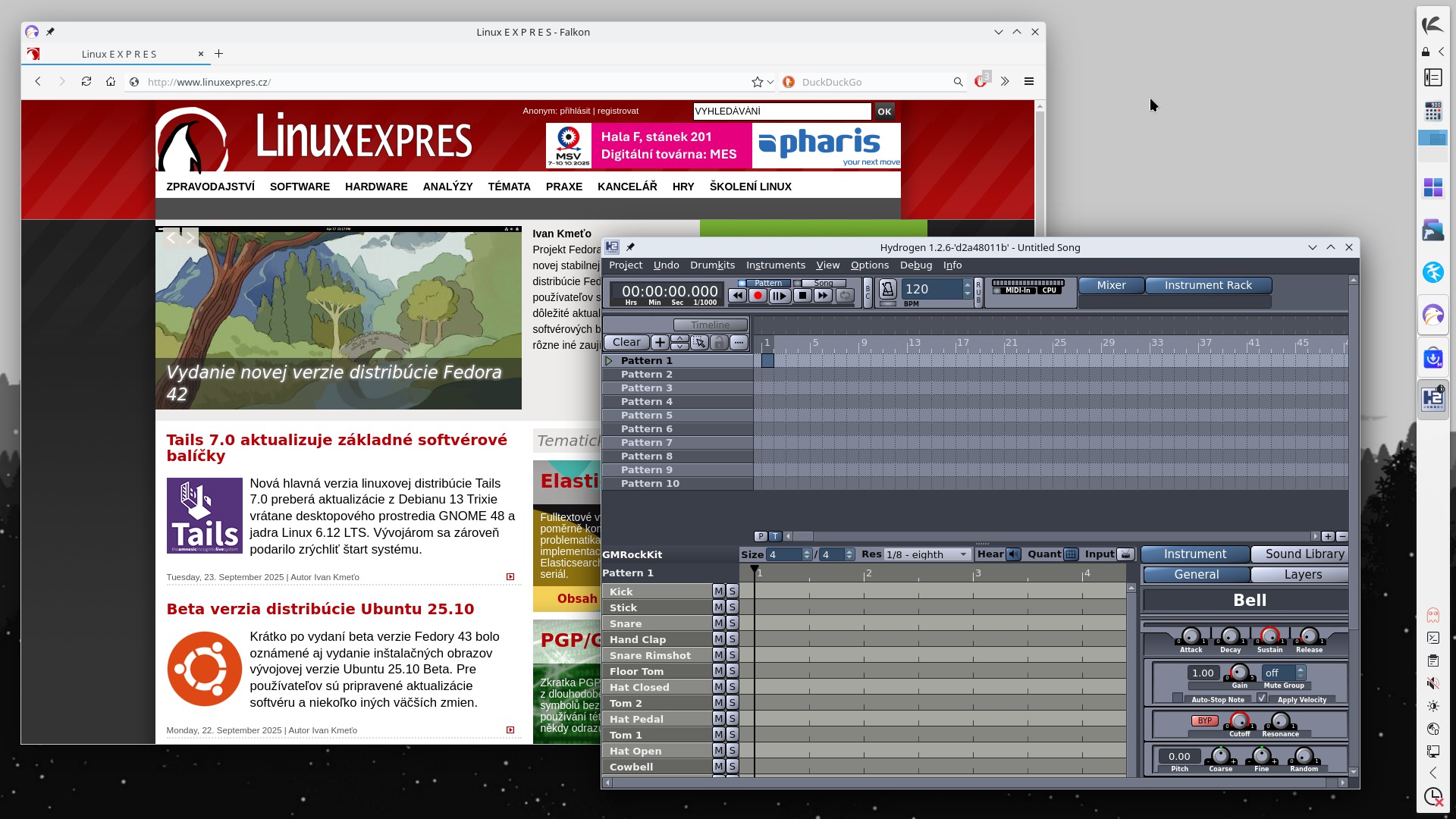This screenshot has height=819, width=1456.
Task: Open the Mixer button
Action: 1111,286
